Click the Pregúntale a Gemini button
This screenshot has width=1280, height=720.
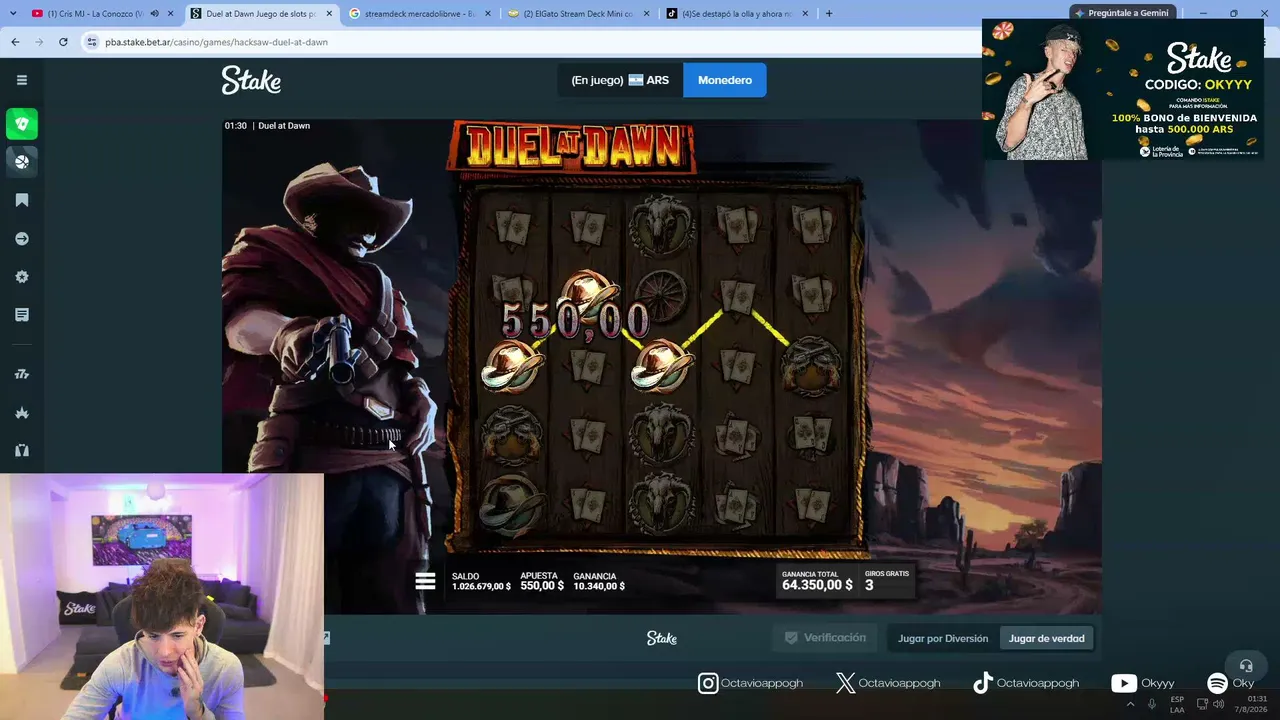pos(1121,13)
